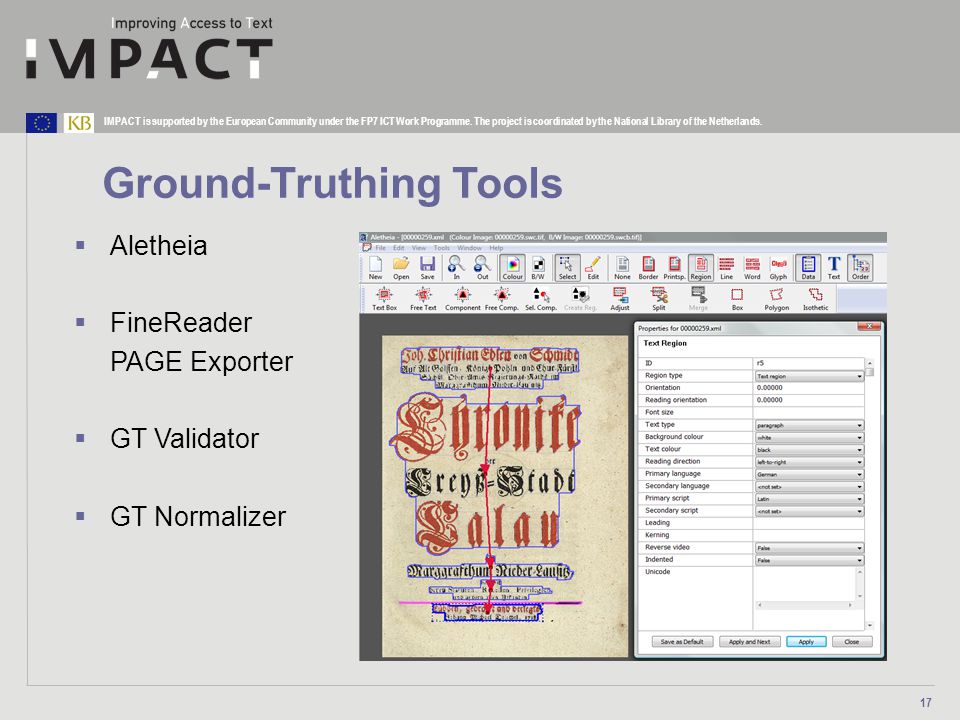Click the Font size value field
Viewport: 960px width, 720px height.
(808, 412)
